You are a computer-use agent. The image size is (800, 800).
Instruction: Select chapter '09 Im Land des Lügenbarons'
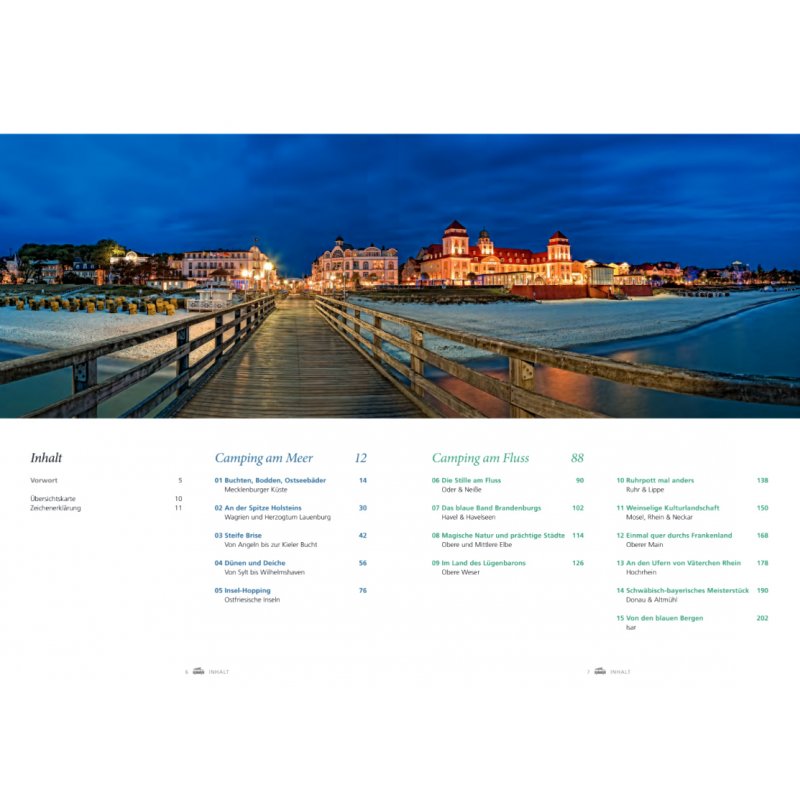click(x=478, y=563)
